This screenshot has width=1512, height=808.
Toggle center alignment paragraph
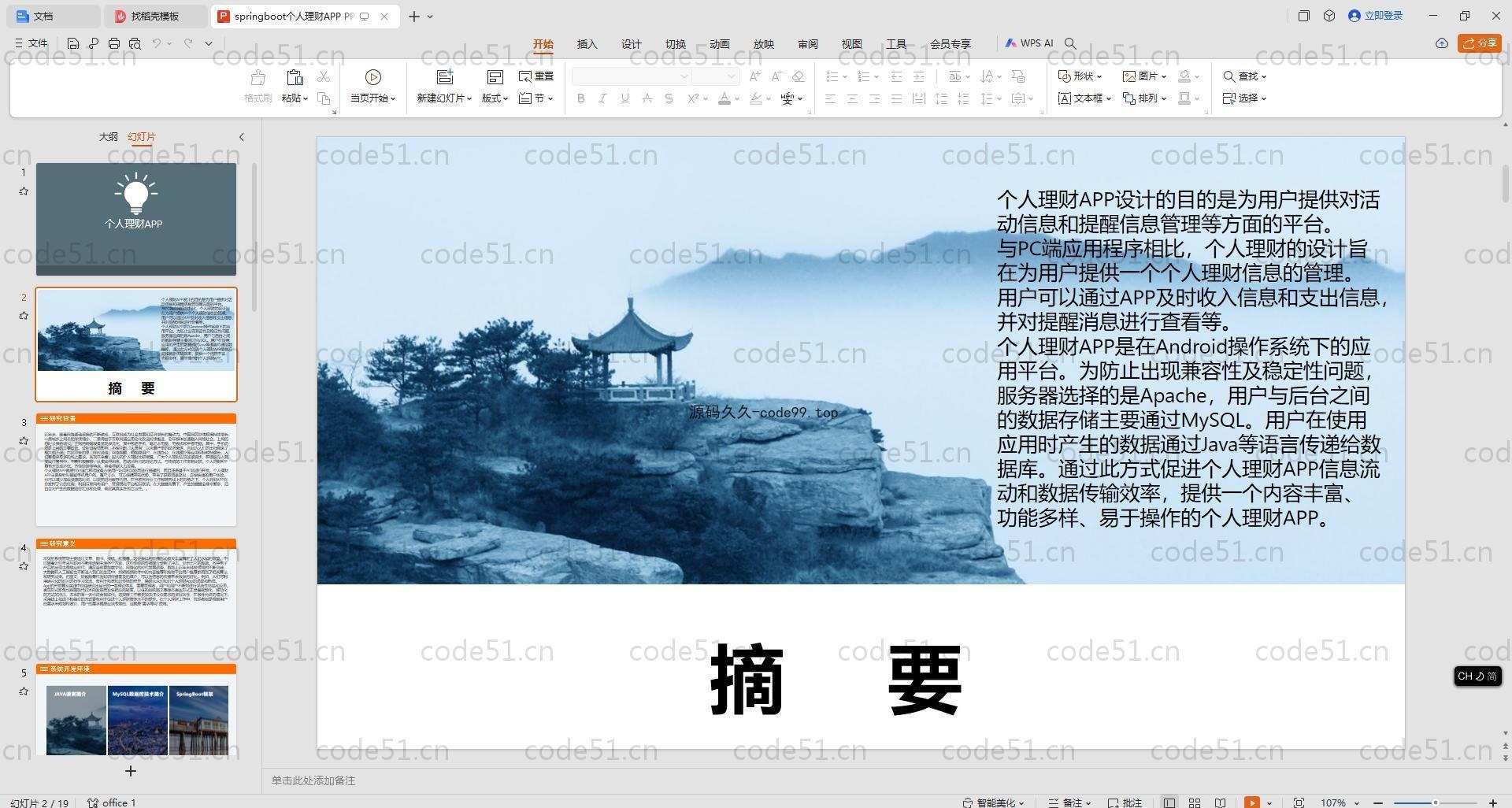click(852, 98)
